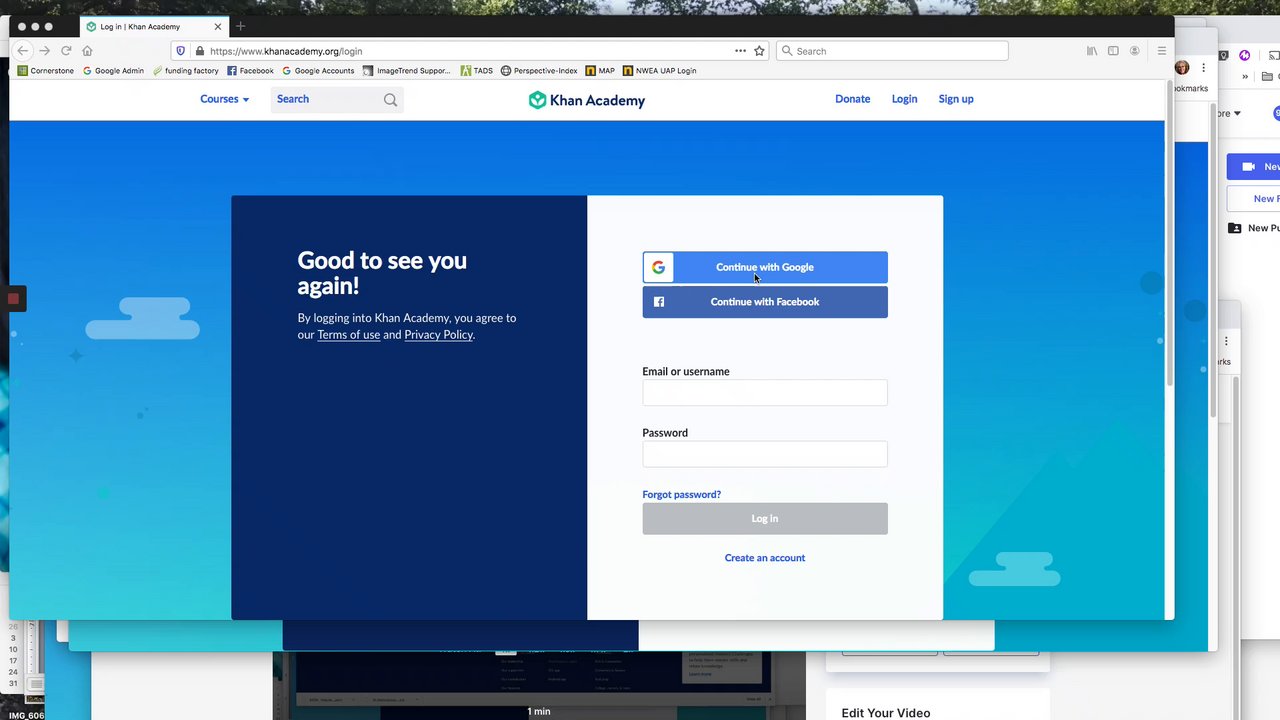
Task: Open a new tab with the plus button
Action: click(240, 26)
